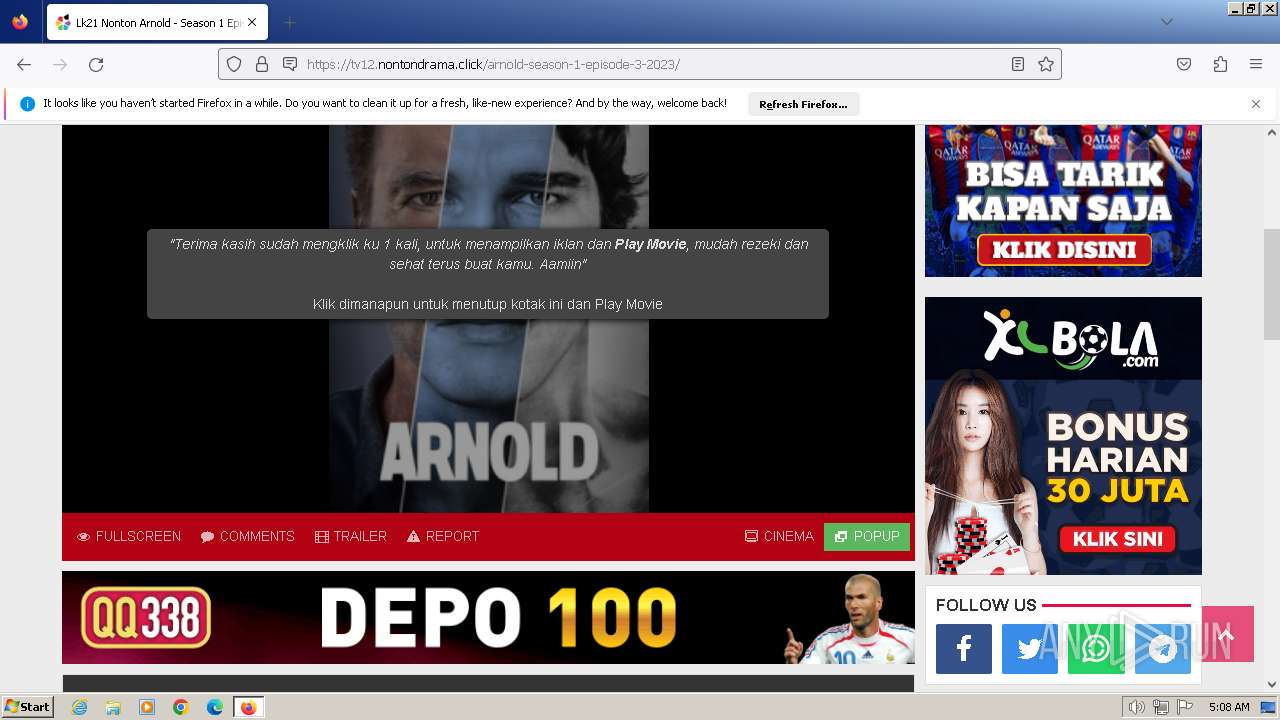Watch the TRAILER
This screenshot has height=720, width=1280.
tap(350, 536)
